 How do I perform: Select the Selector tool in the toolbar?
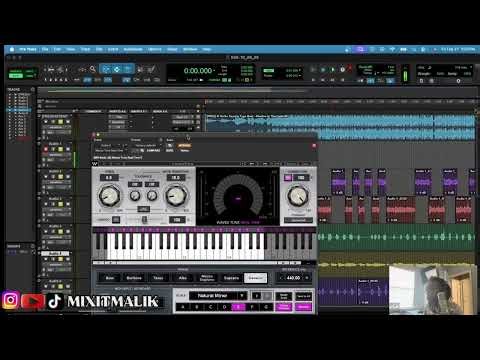117,69
